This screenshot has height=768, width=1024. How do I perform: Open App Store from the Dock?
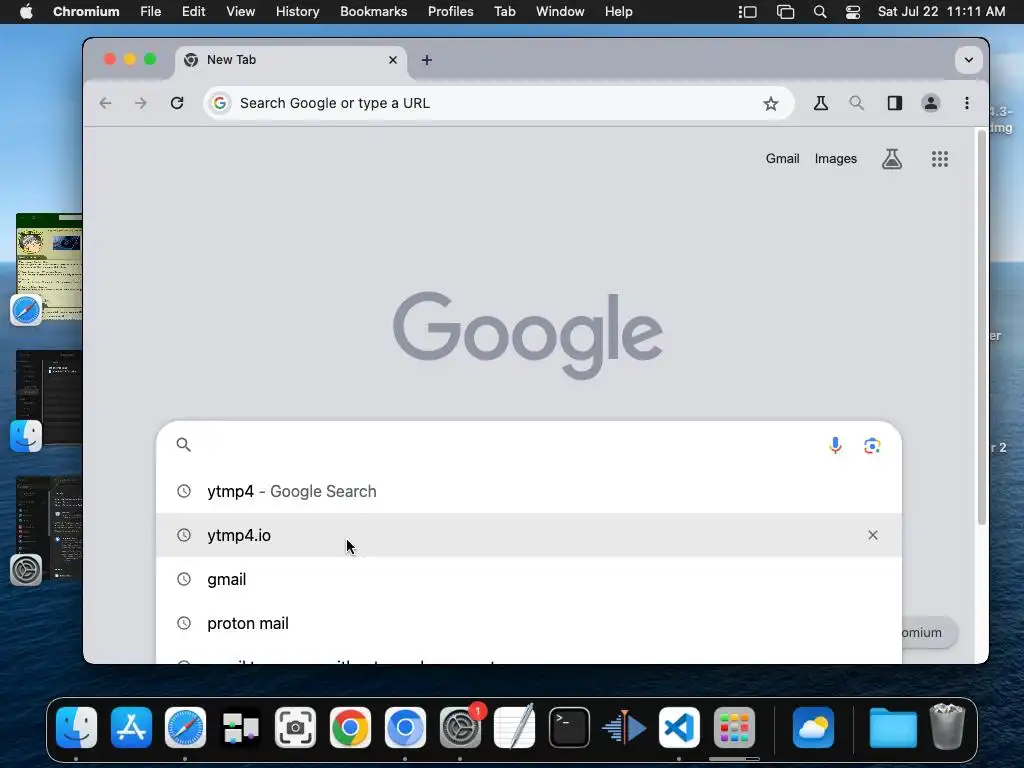tap(131, 728)
